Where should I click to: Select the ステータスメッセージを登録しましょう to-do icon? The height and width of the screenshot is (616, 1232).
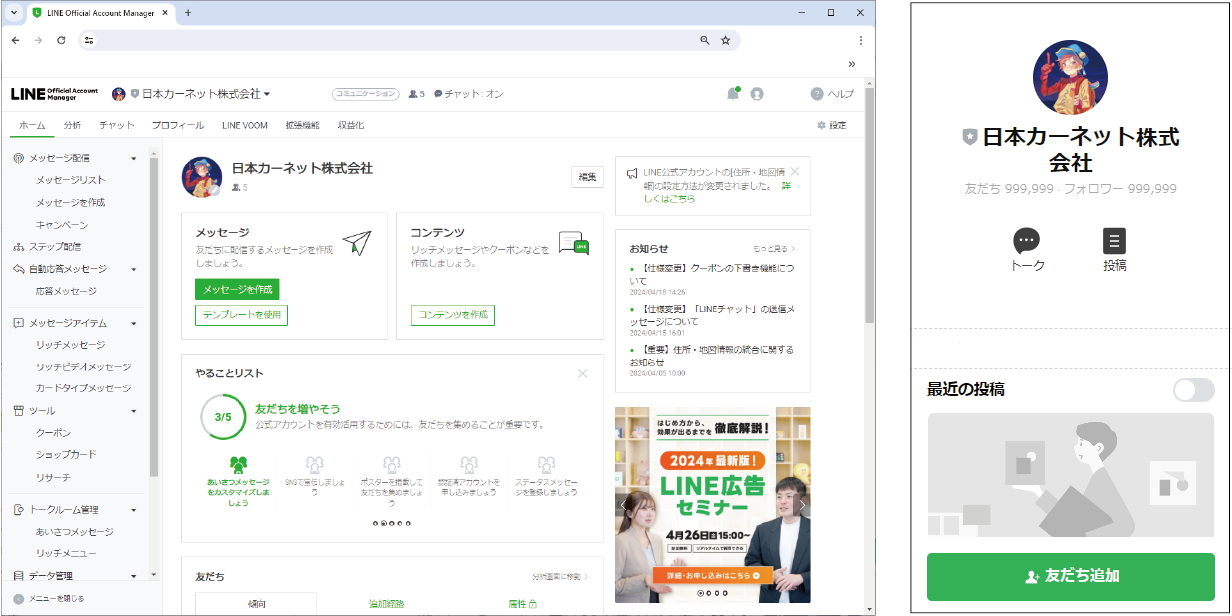[x=545, y=465]
